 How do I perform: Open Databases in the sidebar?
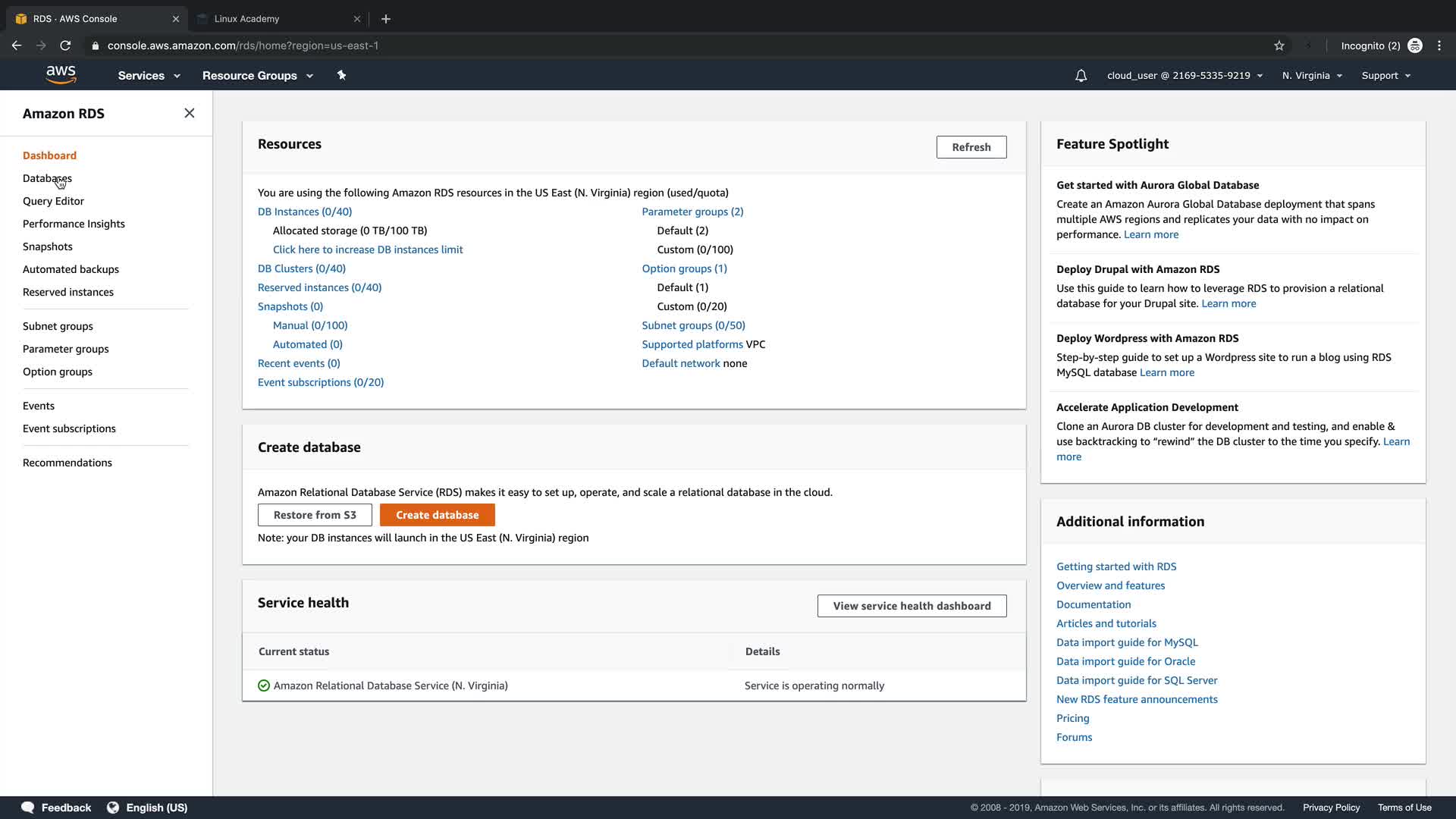point(47,178)
